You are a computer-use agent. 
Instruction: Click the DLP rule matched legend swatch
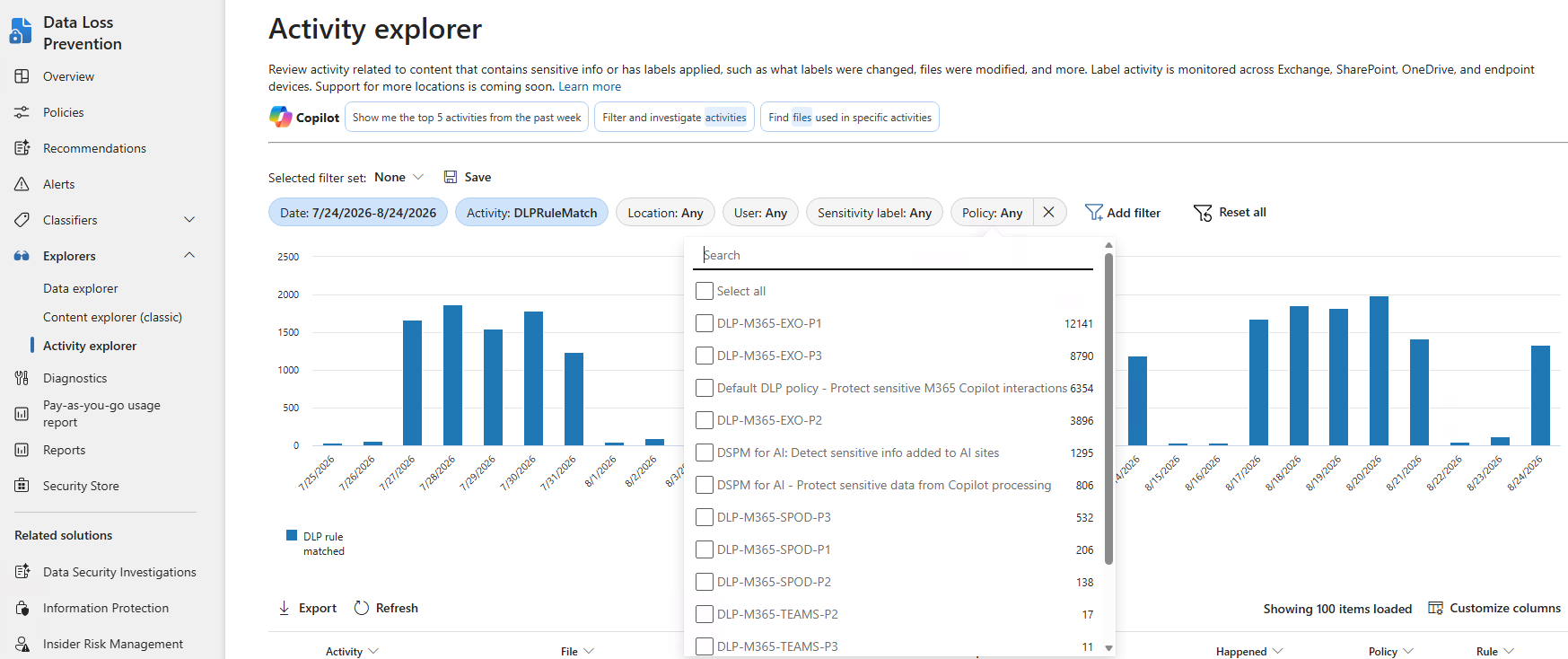292,535
